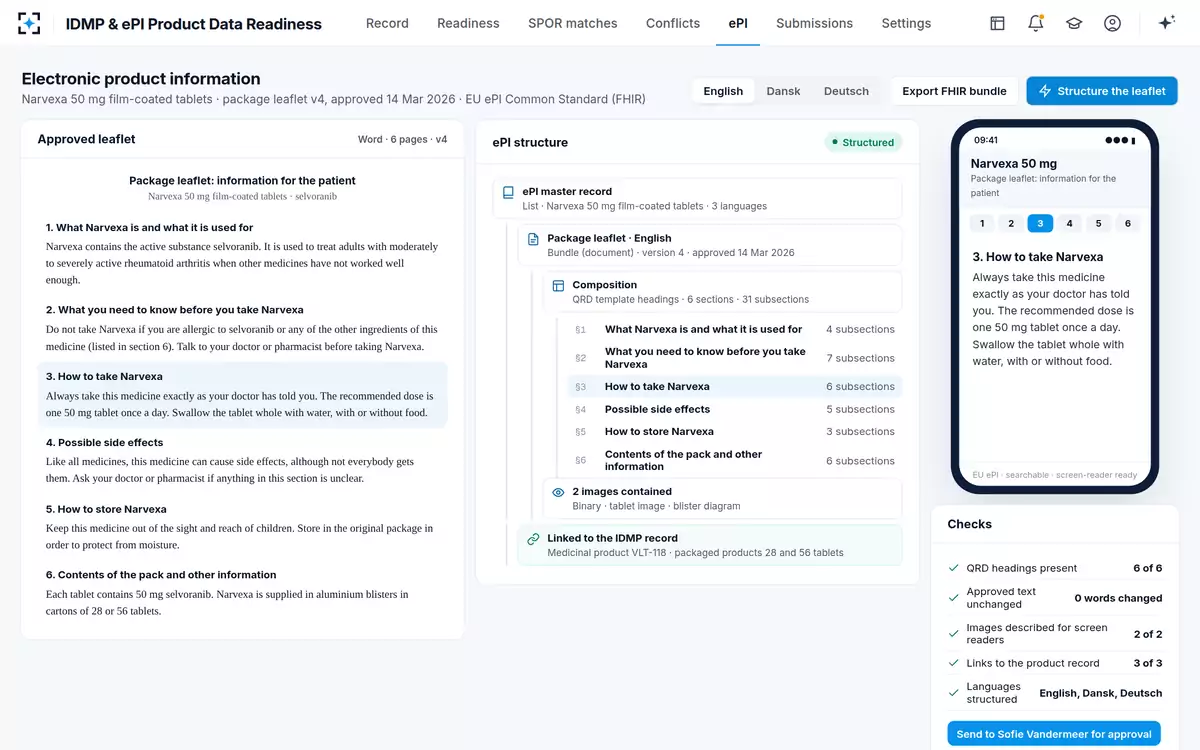Click the link icon on IDMP record

pyautogui.click(x=533, y=538)
